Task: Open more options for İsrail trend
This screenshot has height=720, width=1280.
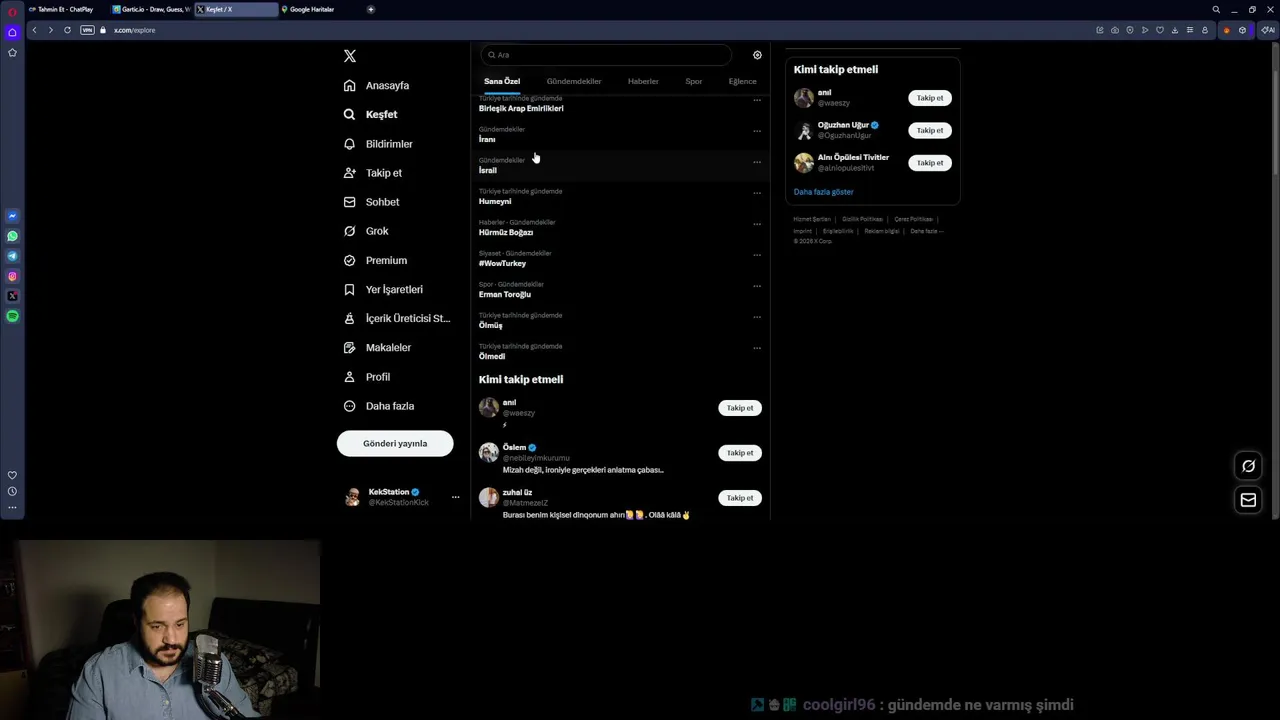Action: 757,162
